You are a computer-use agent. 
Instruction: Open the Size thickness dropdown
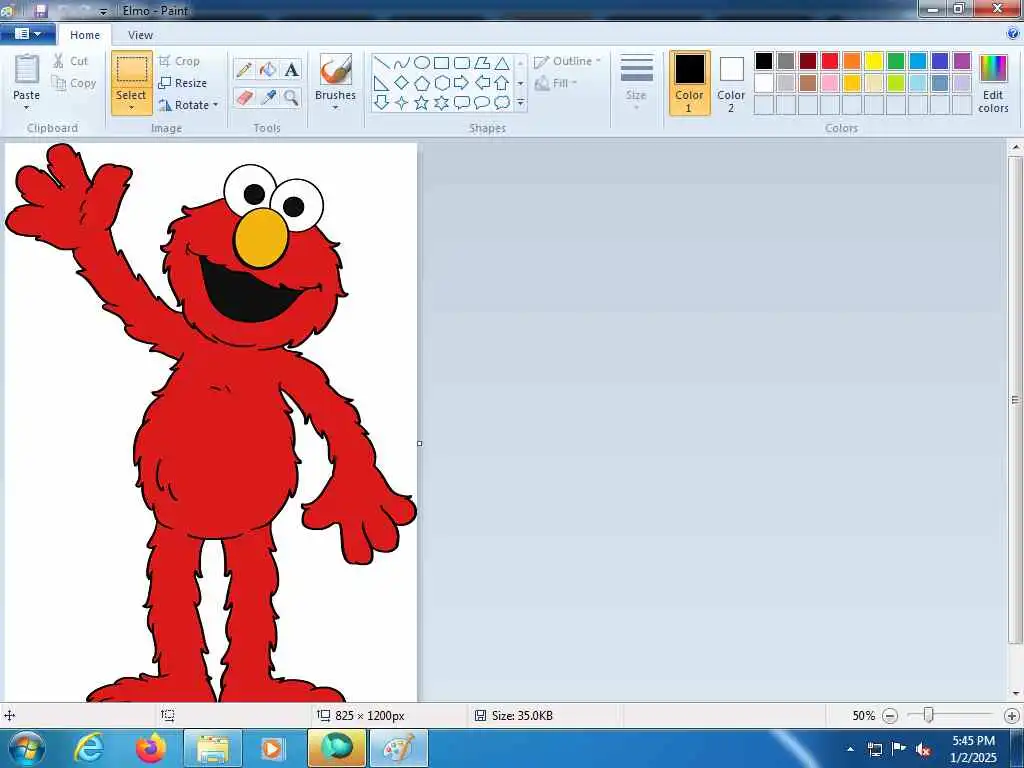click(x=636, y=83)
